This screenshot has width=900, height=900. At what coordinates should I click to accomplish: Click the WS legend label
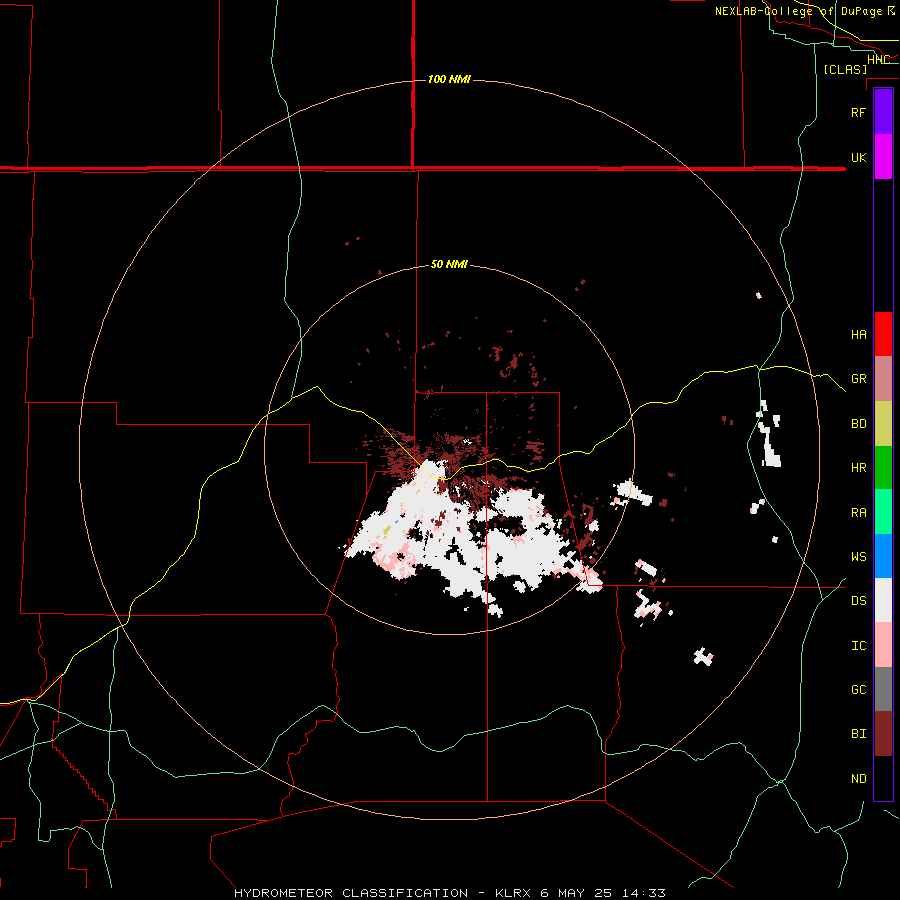point(858,556)
